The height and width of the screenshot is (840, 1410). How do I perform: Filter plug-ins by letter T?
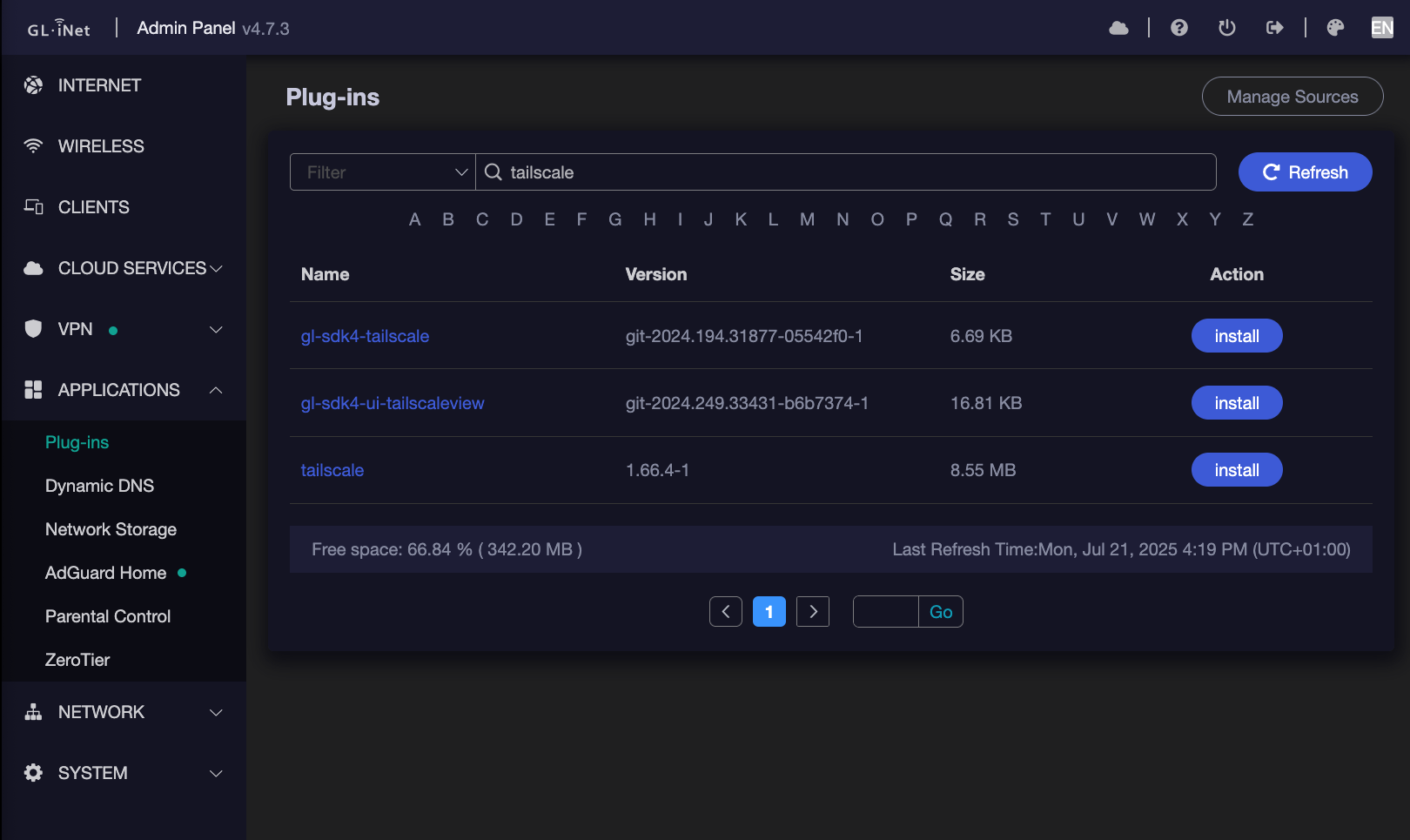point(1045,219)
